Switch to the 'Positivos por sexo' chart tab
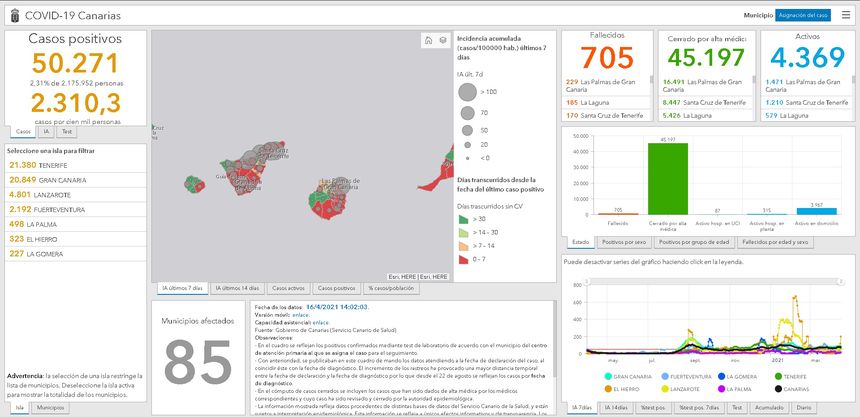860x417 pixels. pyautogui.click(x=624, y=242)
